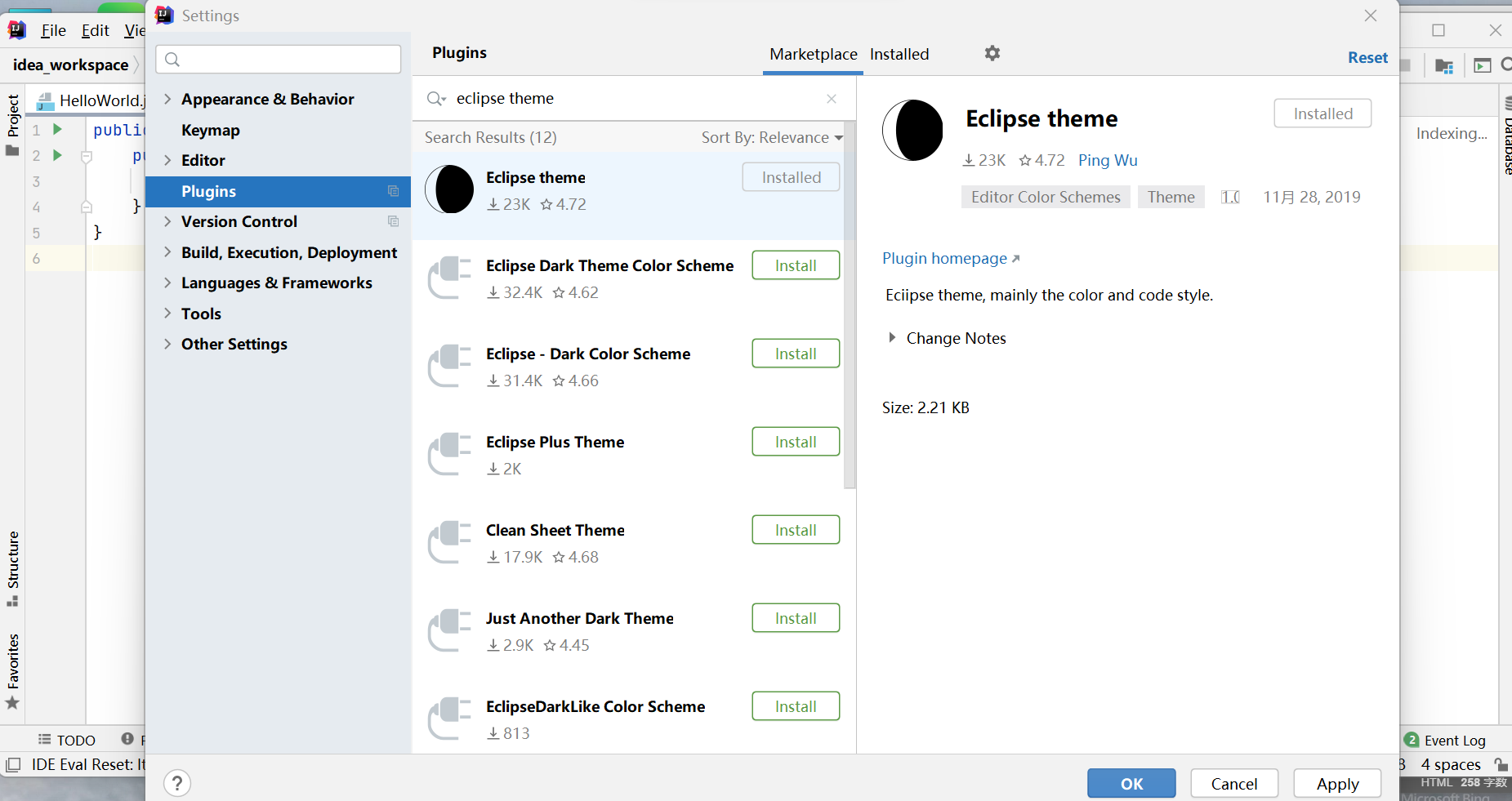Expand the Change Notes section
Image resolution: width=1512 pixels, height=801 pixels.
point(892,337)
